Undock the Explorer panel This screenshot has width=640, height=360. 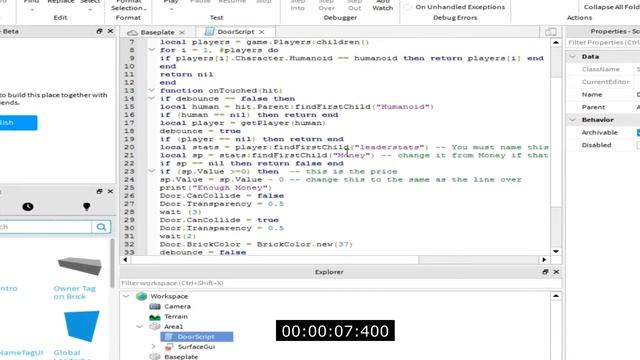tap(545, 272)
